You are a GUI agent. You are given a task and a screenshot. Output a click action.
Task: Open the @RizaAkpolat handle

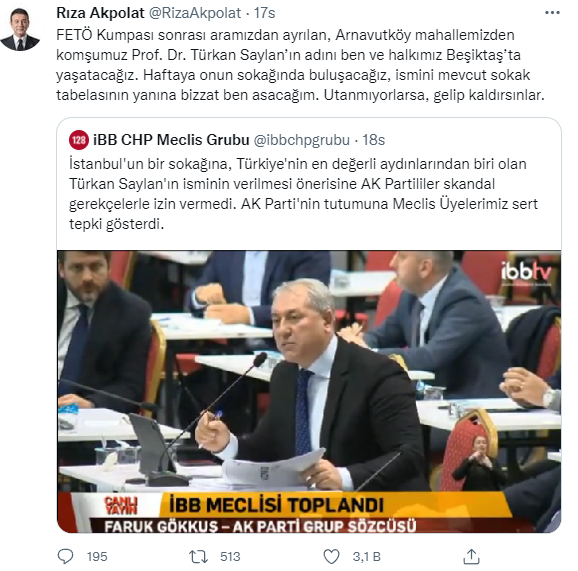pyautogui.click(x=195, y=13)
